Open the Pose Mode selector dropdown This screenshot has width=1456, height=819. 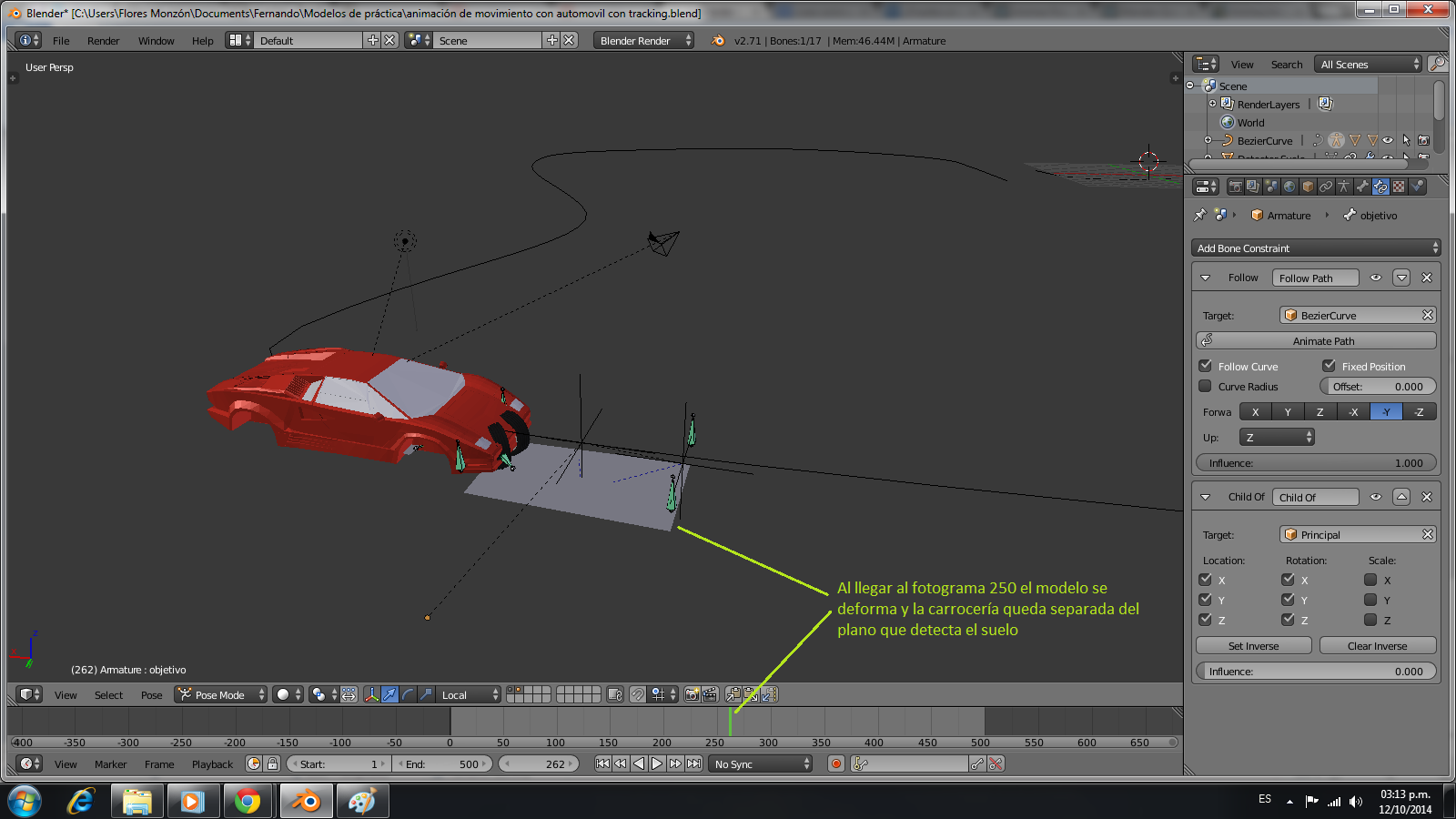(221, 695)
